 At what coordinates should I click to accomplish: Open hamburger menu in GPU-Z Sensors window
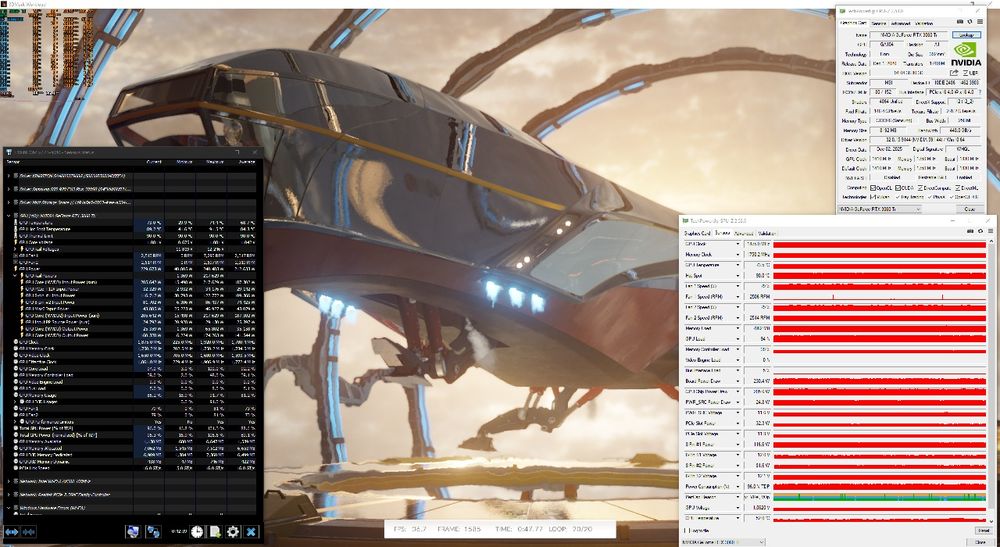(990, 231)
